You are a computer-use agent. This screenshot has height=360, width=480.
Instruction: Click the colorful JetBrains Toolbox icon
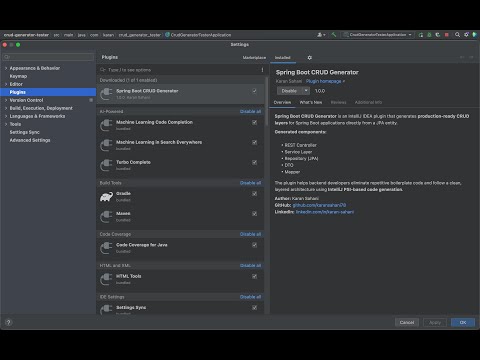pos(475,35)
